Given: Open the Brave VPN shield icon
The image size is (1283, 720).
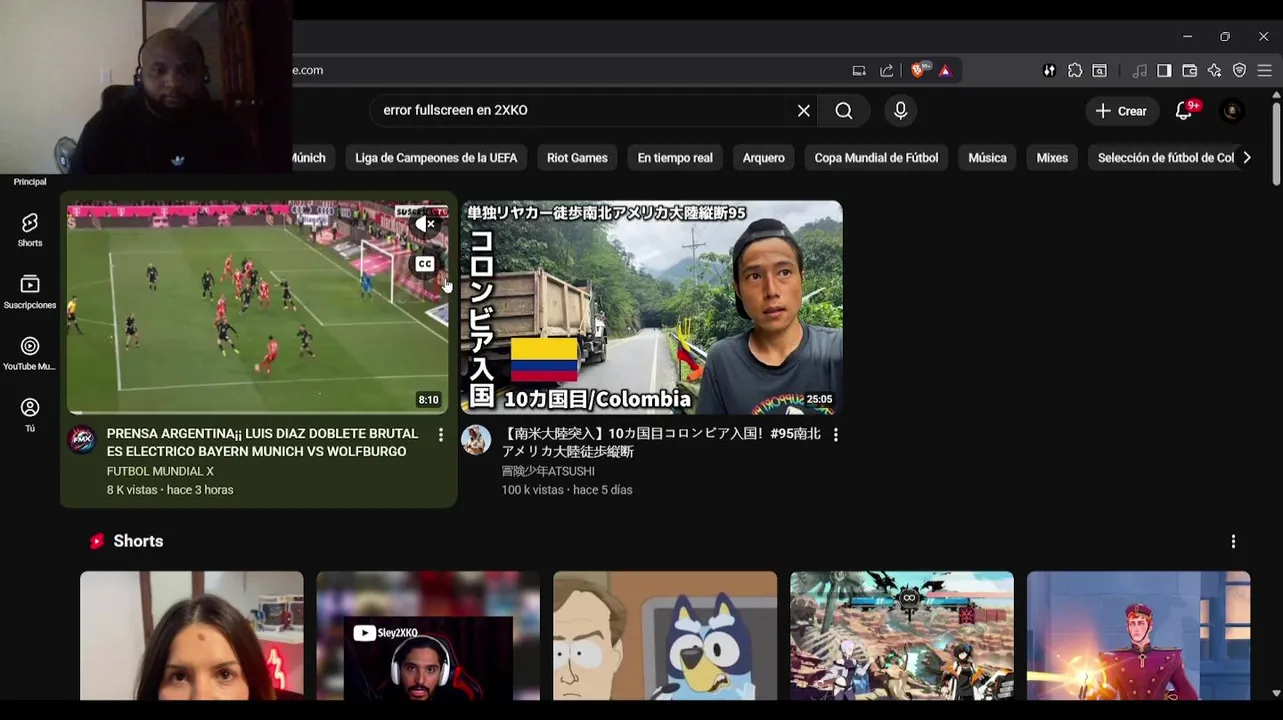Looking at the screenshot, I should [1240, 70].
